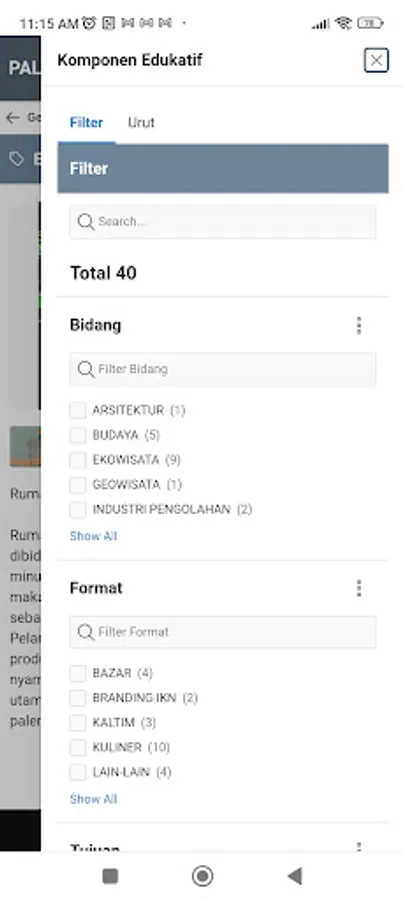Tap the Android recent apps square
Screen dimensions: 404x900
110,876
